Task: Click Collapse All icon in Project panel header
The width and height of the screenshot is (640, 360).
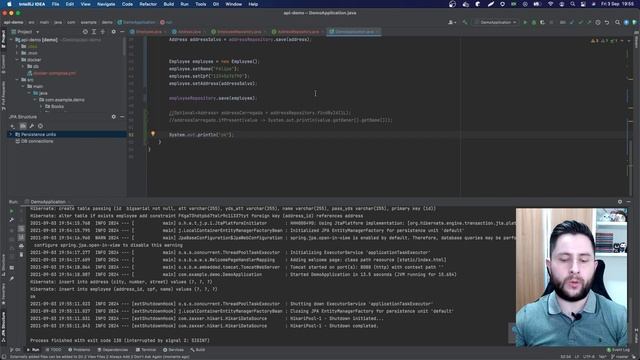Action: 103,32
